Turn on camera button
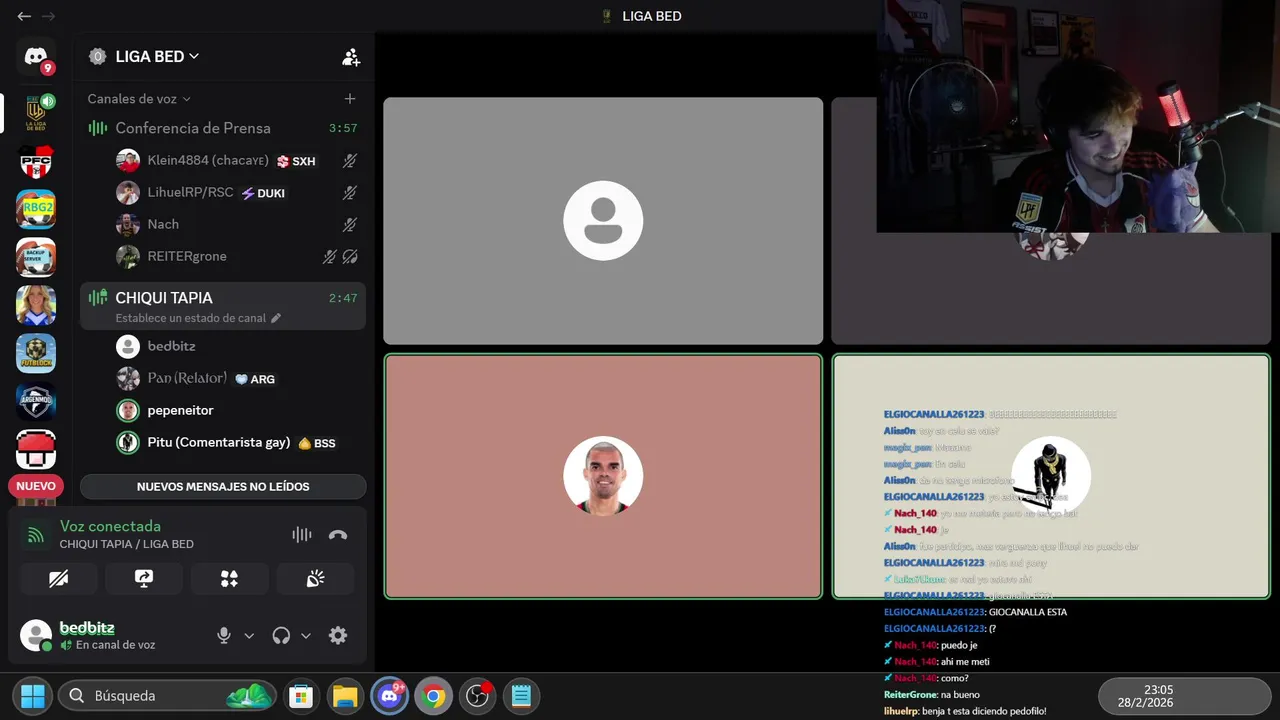The image size is (1280, 720). [58, 578]
